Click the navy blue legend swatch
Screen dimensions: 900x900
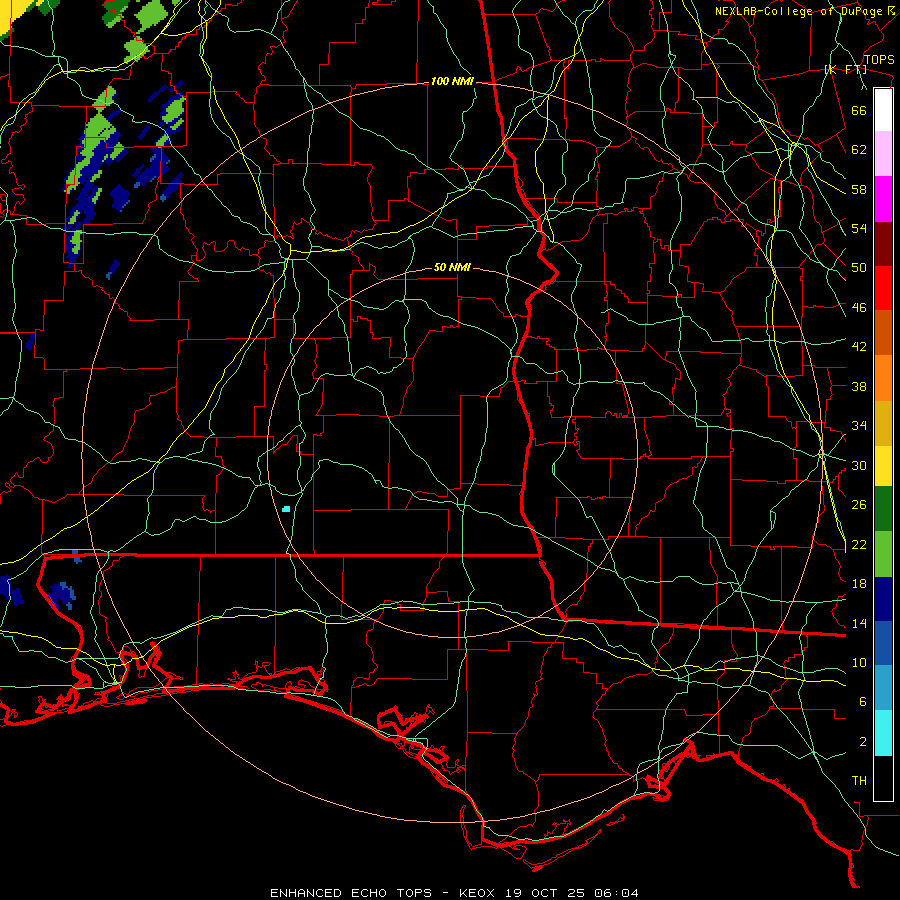coord(883,599)
